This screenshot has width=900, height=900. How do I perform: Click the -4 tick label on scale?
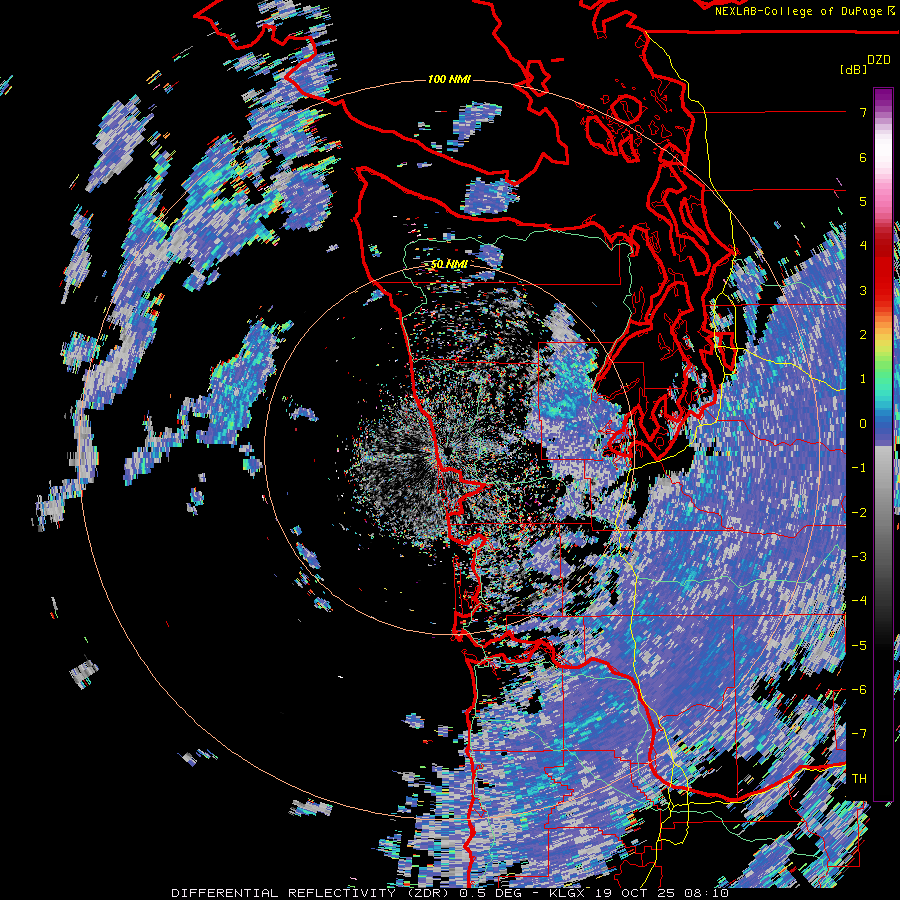(x=859, y=601)
